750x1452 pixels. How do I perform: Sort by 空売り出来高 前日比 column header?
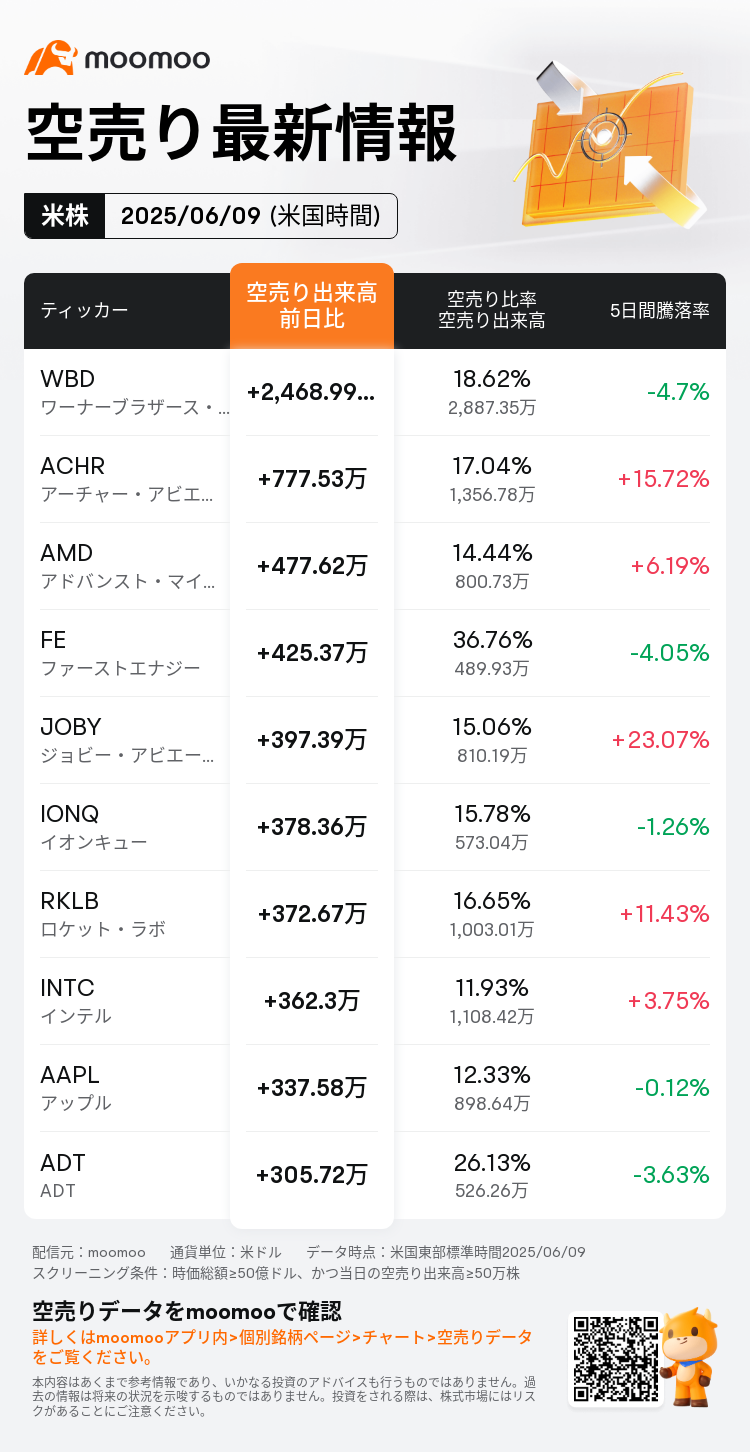(312, 307)
